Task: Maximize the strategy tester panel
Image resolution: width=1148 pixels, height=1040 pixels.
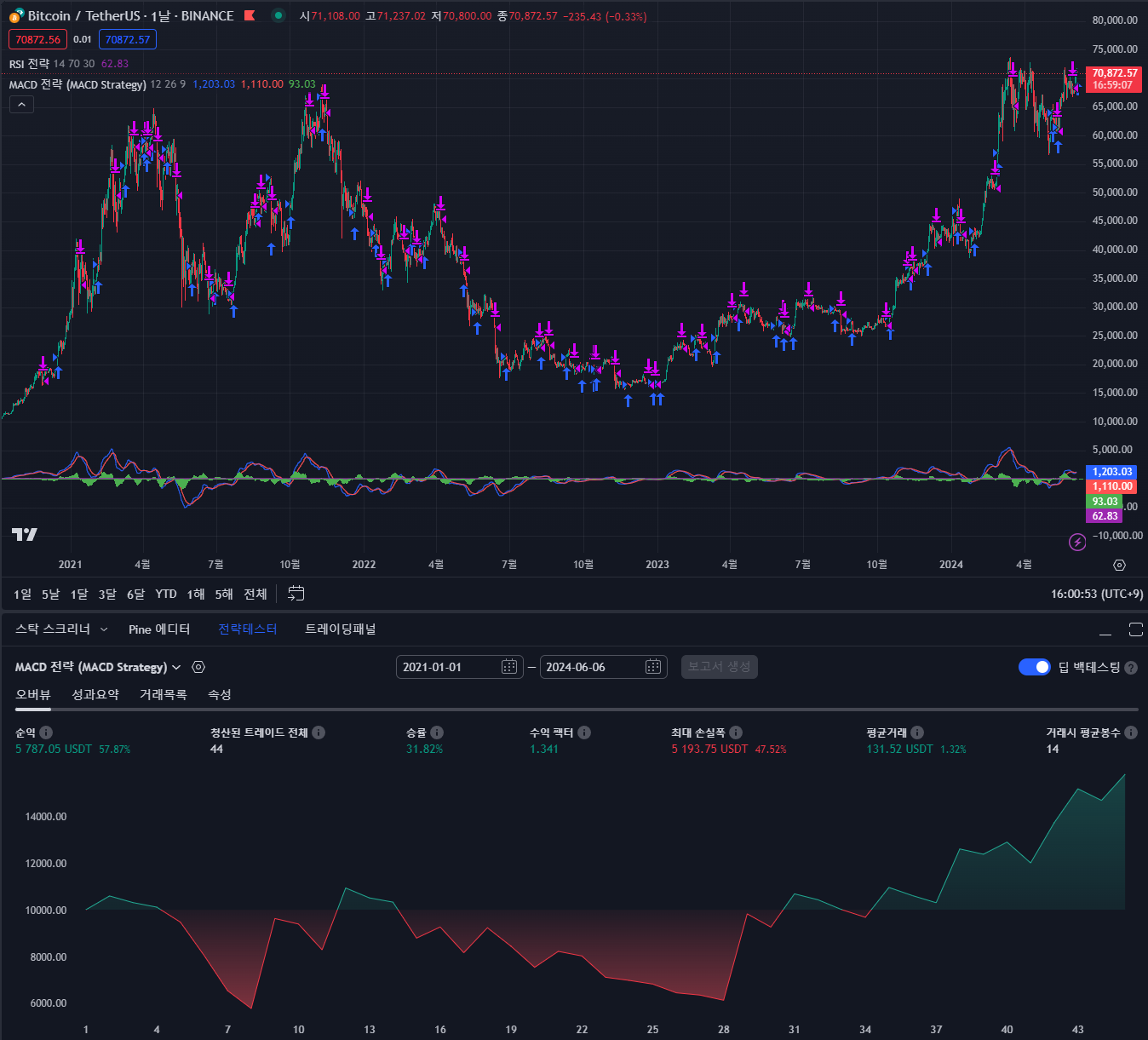Action: pyautogui.click(x=1135, y=629)
